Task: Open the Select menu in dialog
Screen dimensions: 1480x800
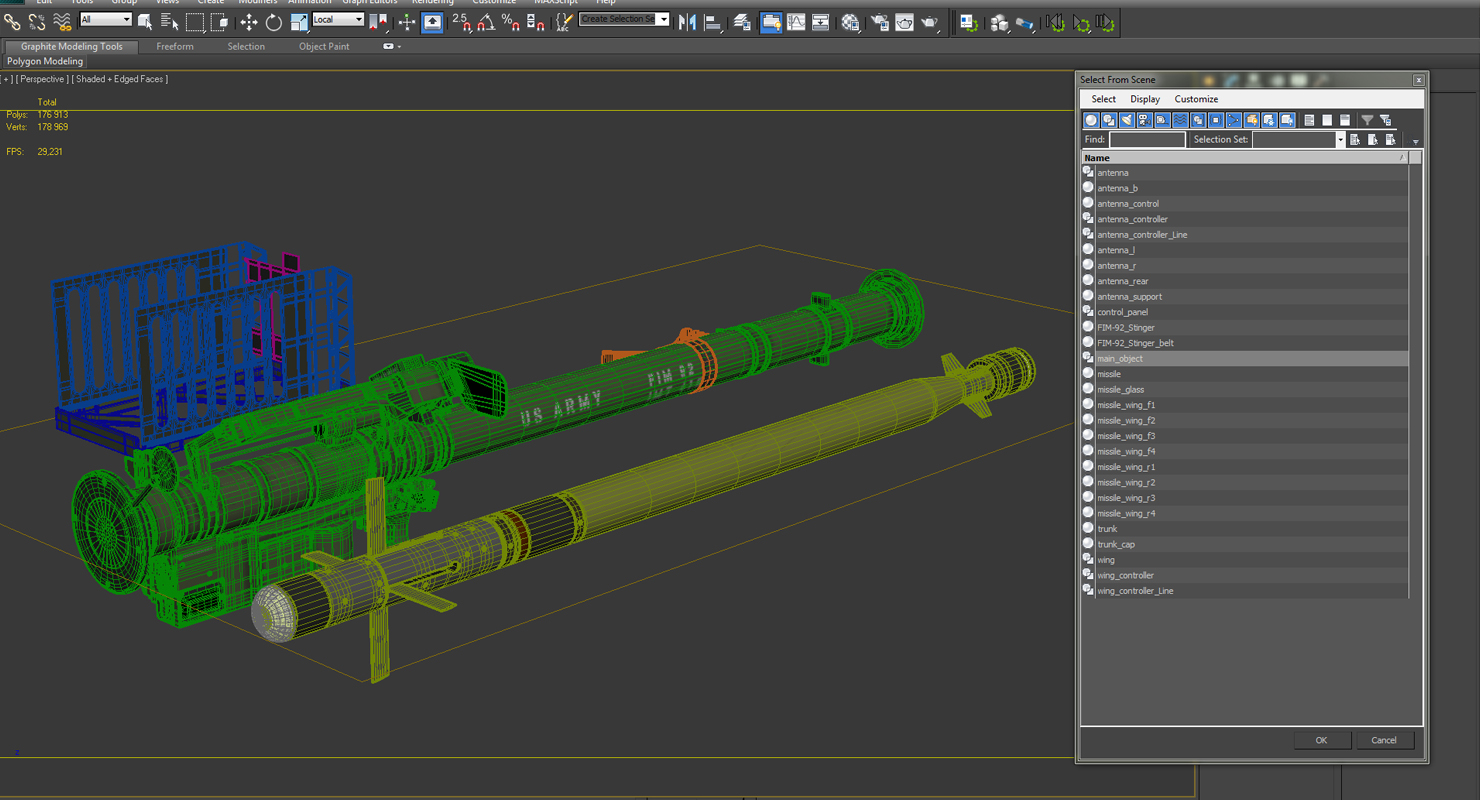Action: (1104, 99)
